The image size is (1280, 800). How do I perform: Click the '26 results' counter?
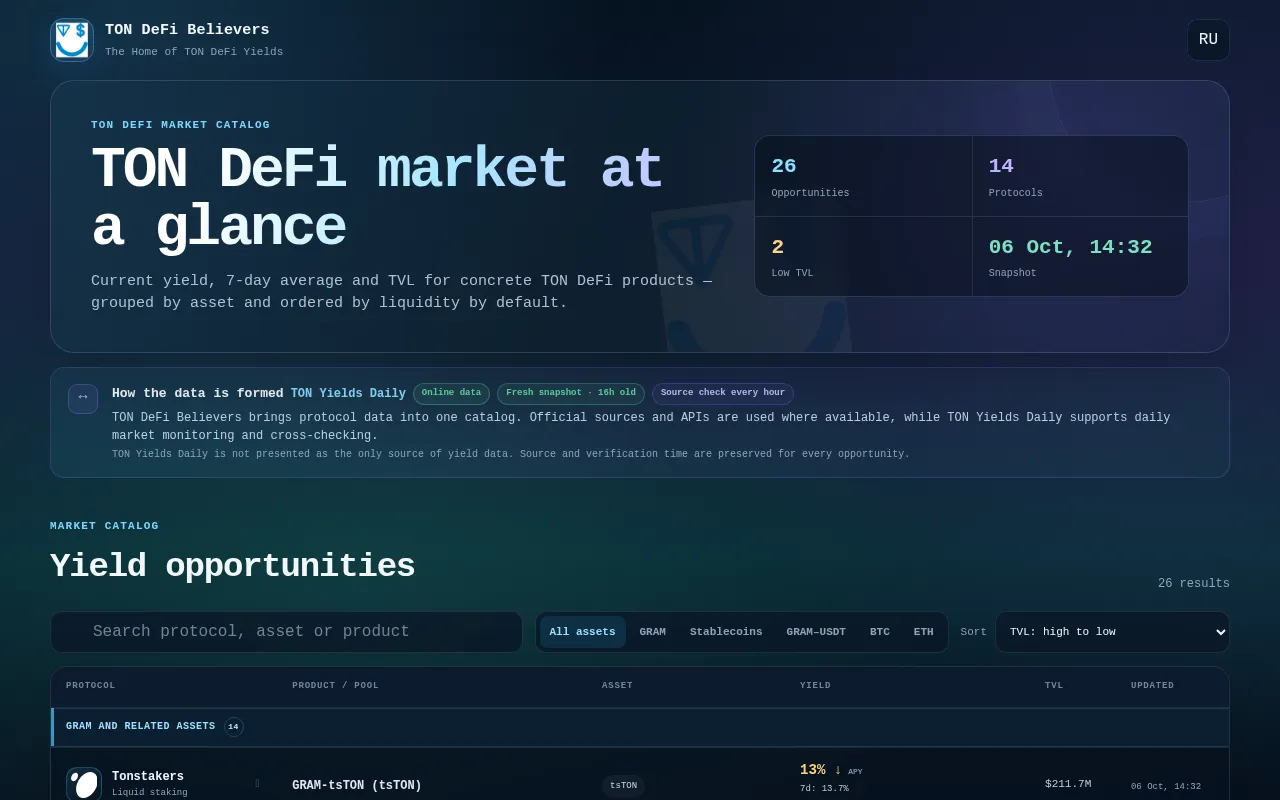(x=1194, y=584)
